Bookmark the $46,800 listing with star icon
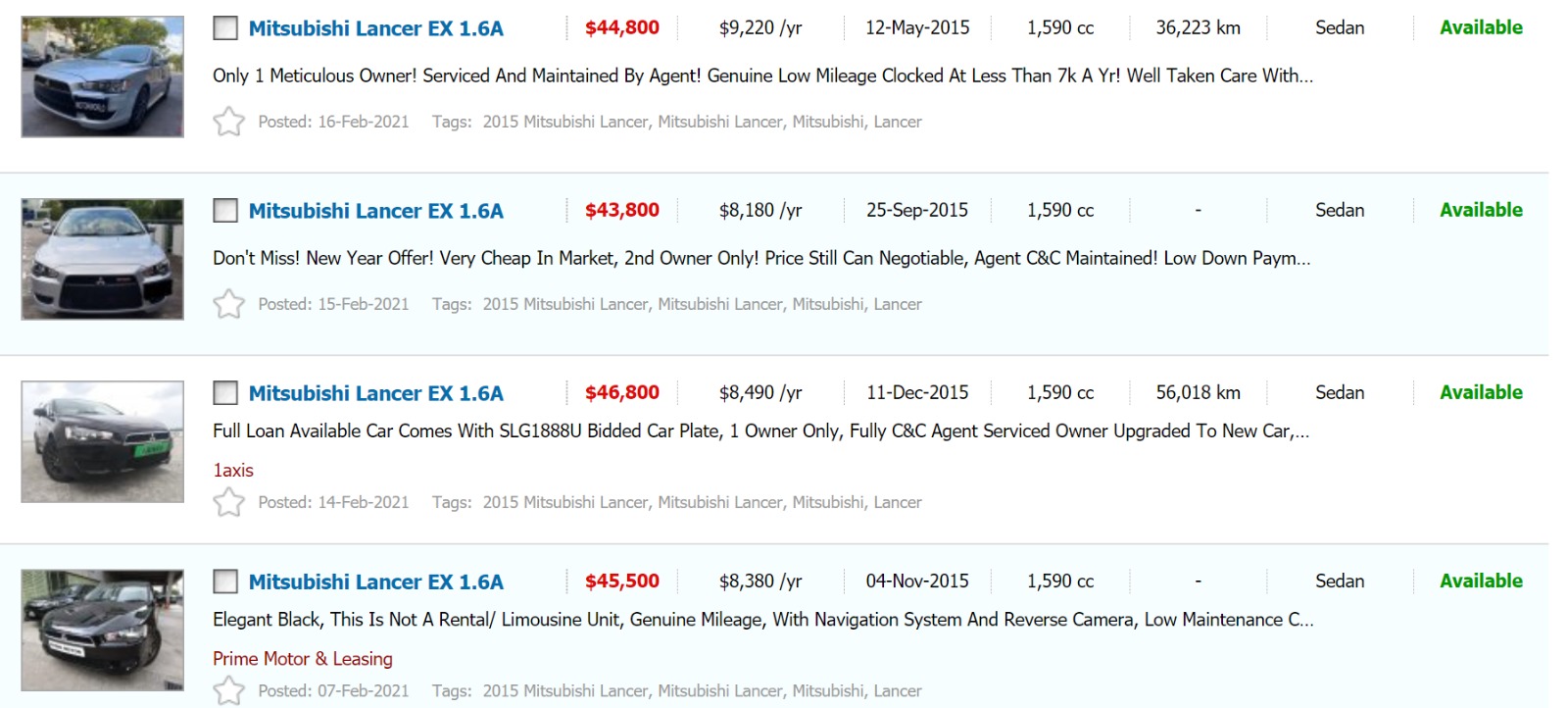The height and width of the screenshot is (708, 1568). (228, 502)
